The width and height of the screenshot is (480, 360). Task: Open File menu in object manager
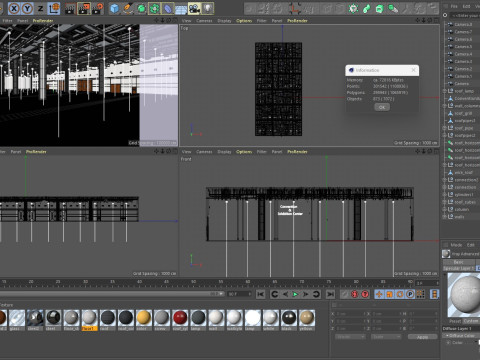(x=454, y=6)
